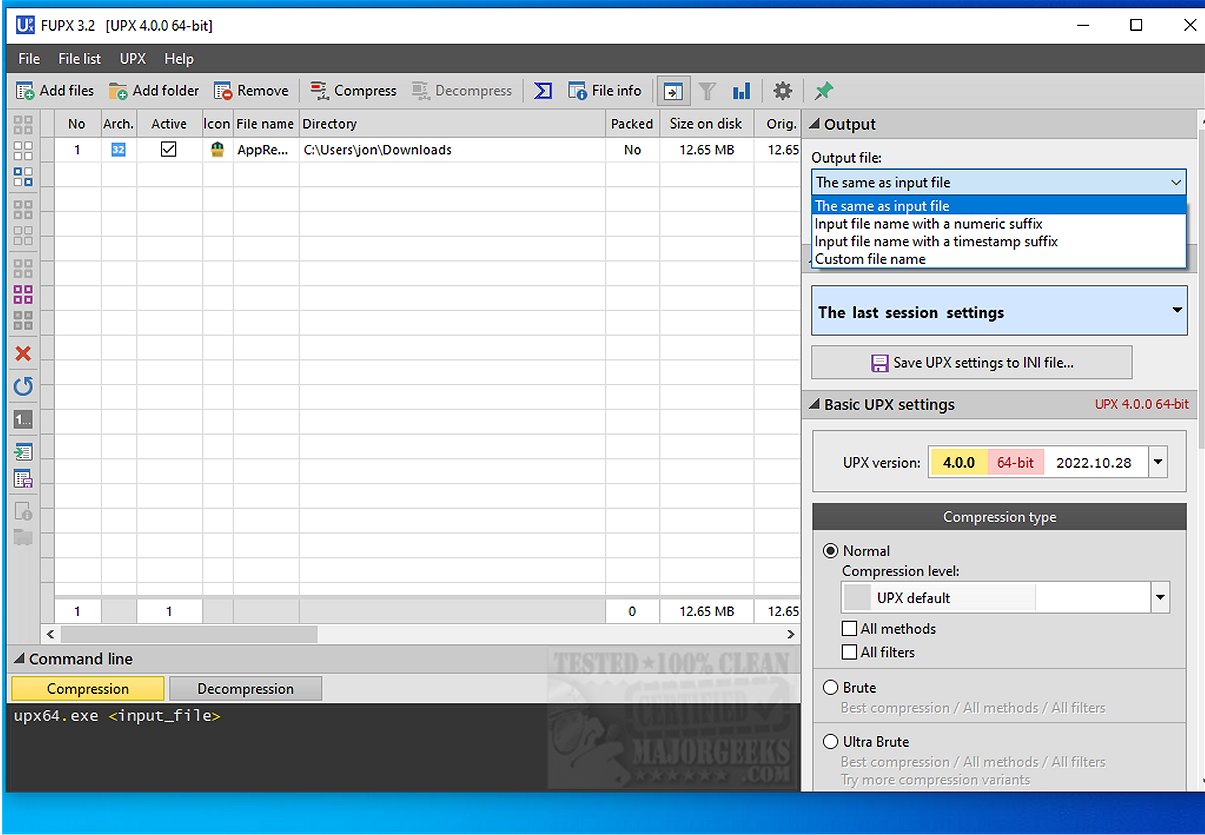Screen dimensions: 1205x835
Task: Open the File list menu
Action: pyautogui.click(x=79, y=59)
